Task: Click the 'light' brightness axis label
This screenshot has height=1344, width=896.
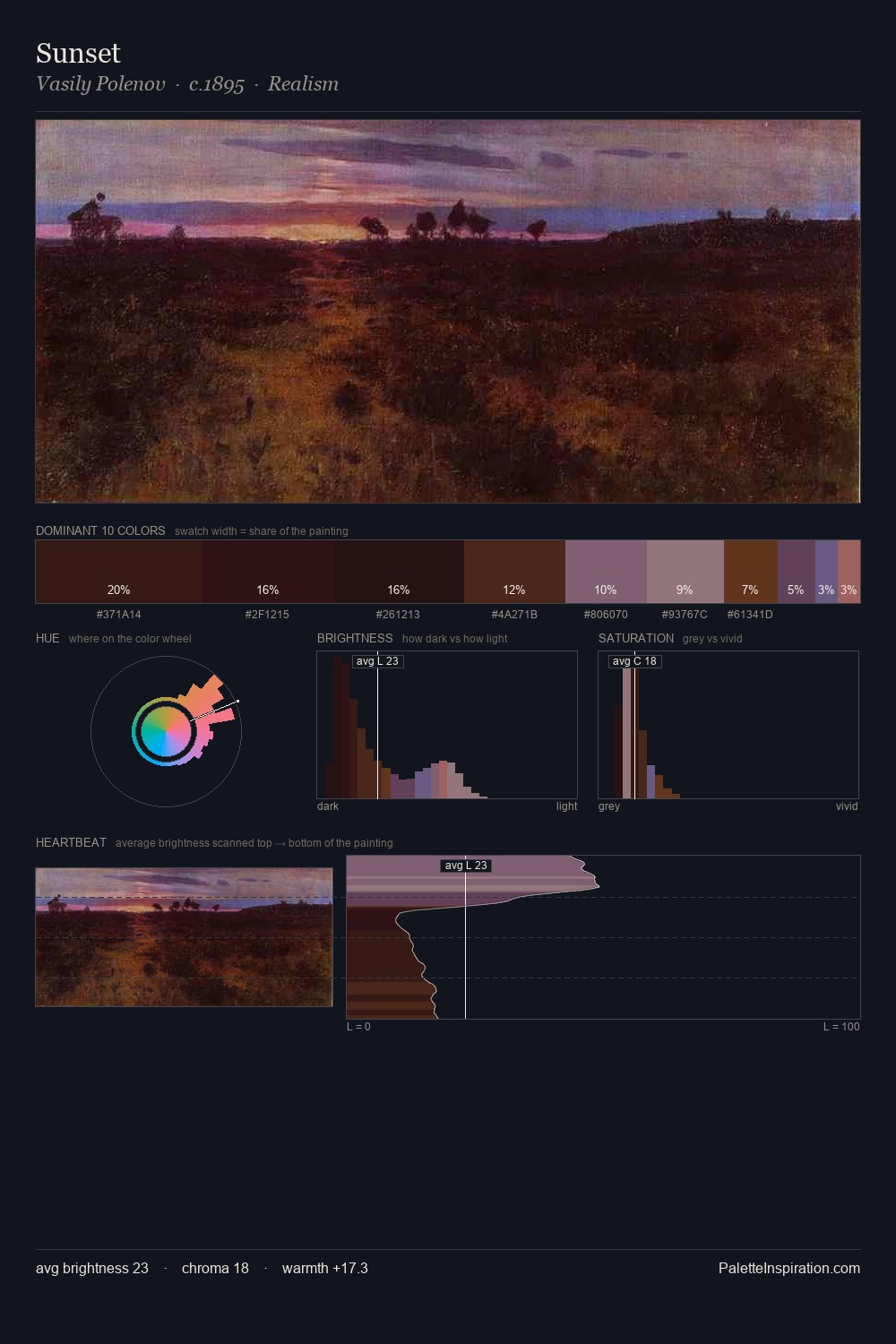Action: 566,806
